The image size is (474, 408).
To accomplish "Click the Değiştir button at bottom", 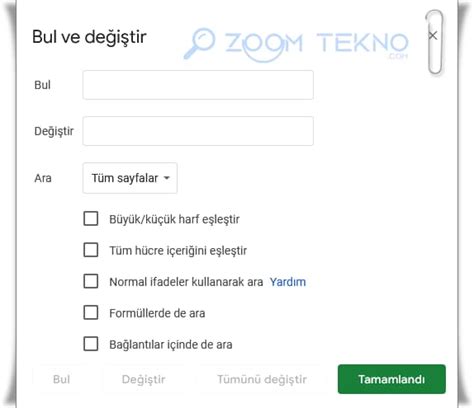I will [144, 379].
